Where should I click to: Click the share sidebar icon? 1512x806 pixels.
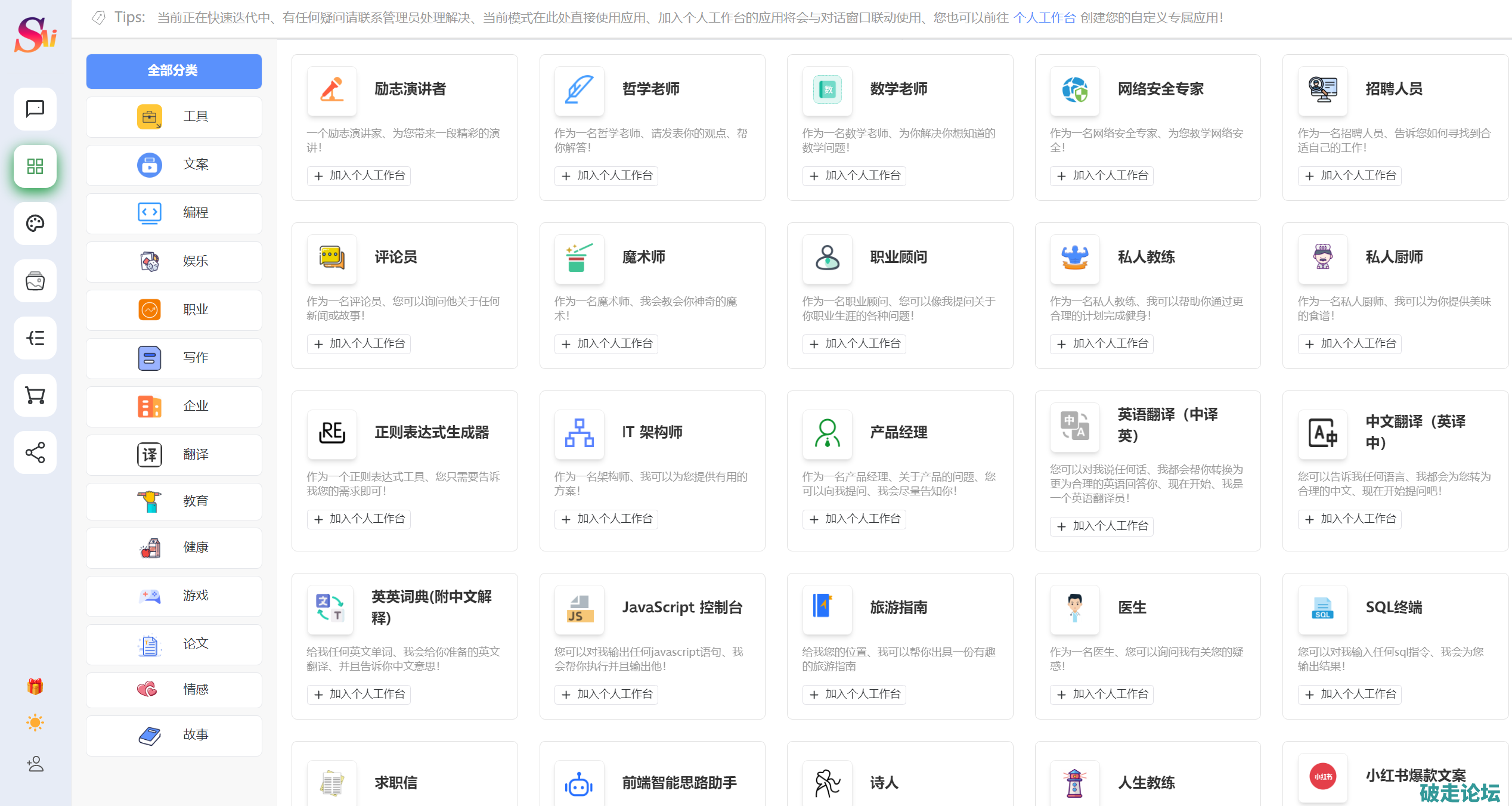tap(35, 452)
